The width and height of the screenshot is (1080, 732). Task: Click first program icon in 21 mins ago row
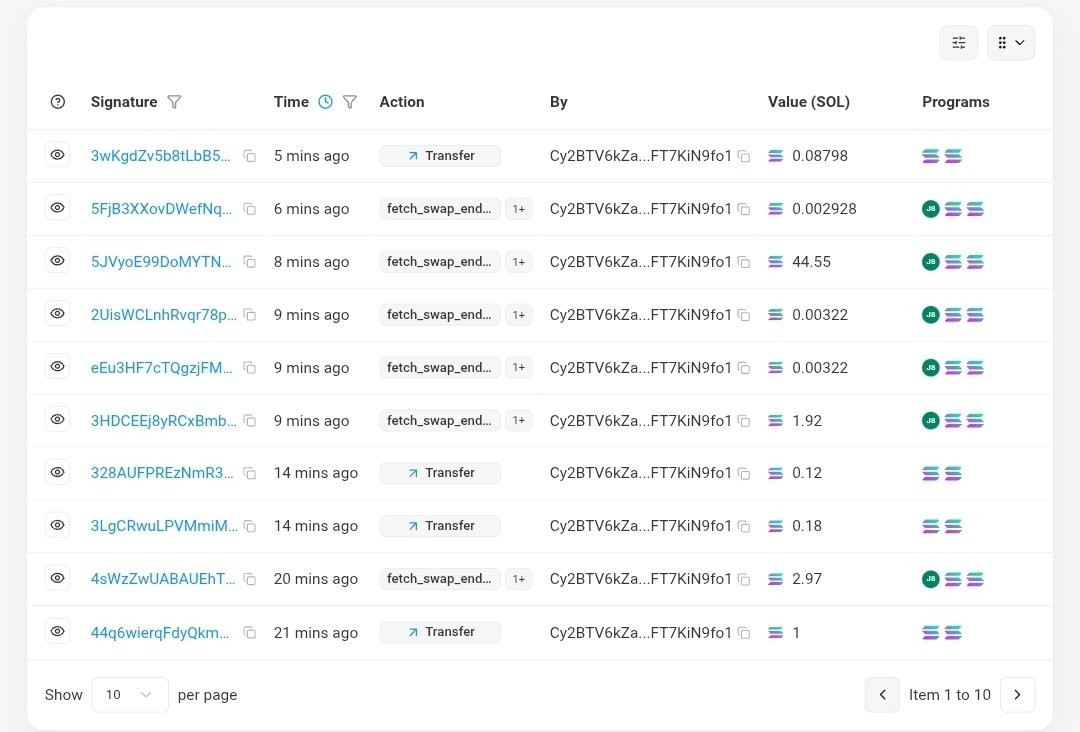coord(931,633)
